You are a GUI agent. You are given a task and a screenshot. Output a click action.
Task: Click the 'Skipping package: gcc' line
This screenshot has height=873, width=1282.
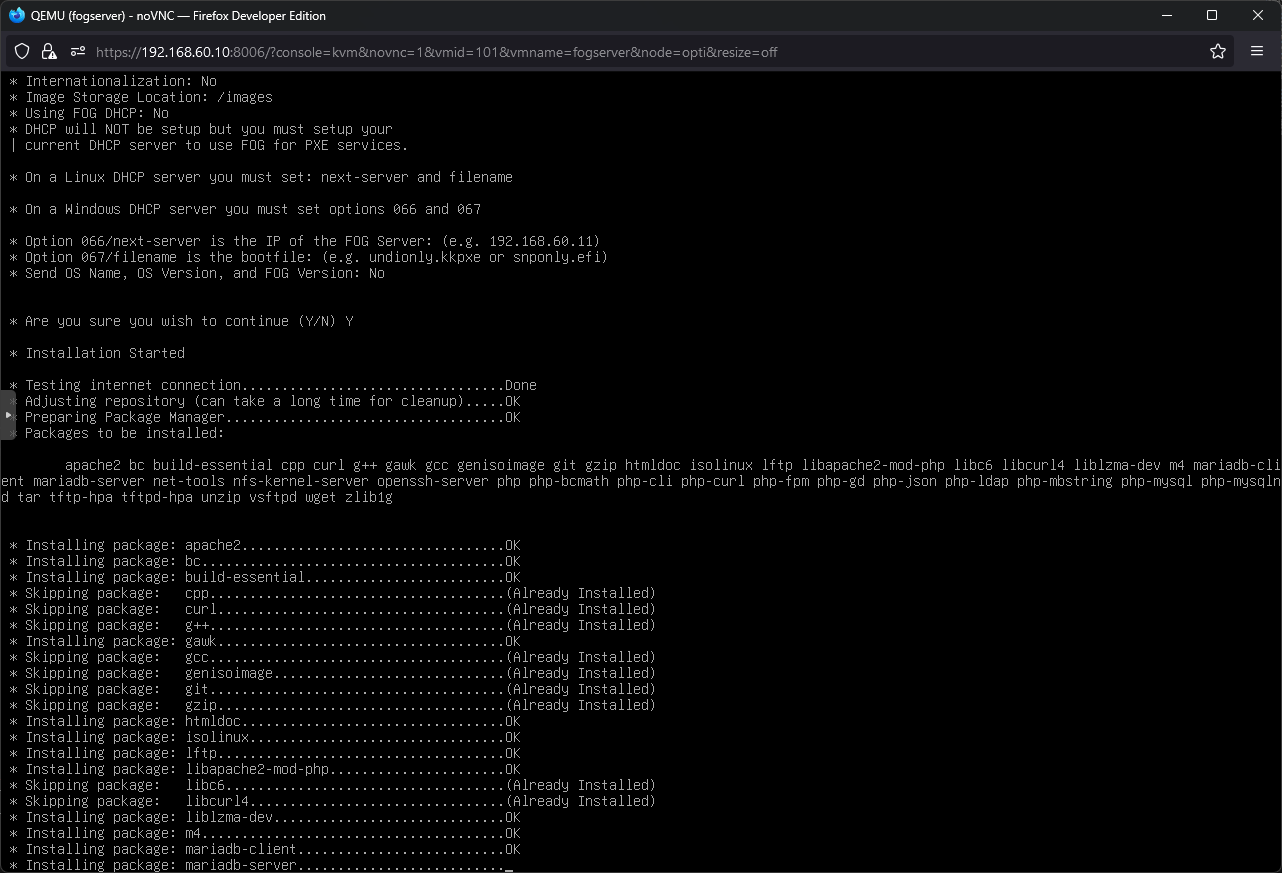(x=333, y=657)
